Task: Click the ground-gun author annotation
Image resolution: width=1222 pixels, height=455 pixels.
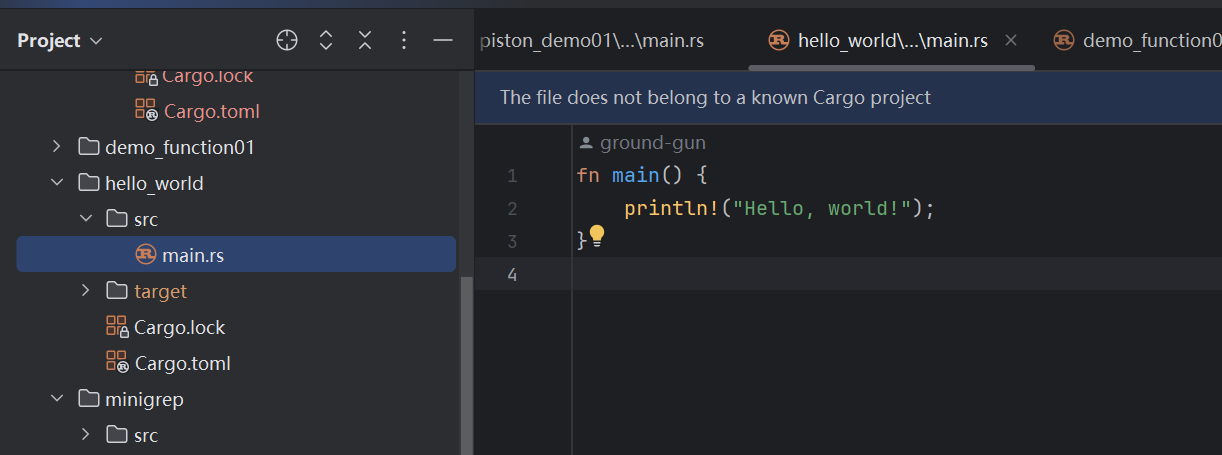Action: click(642, 143)
